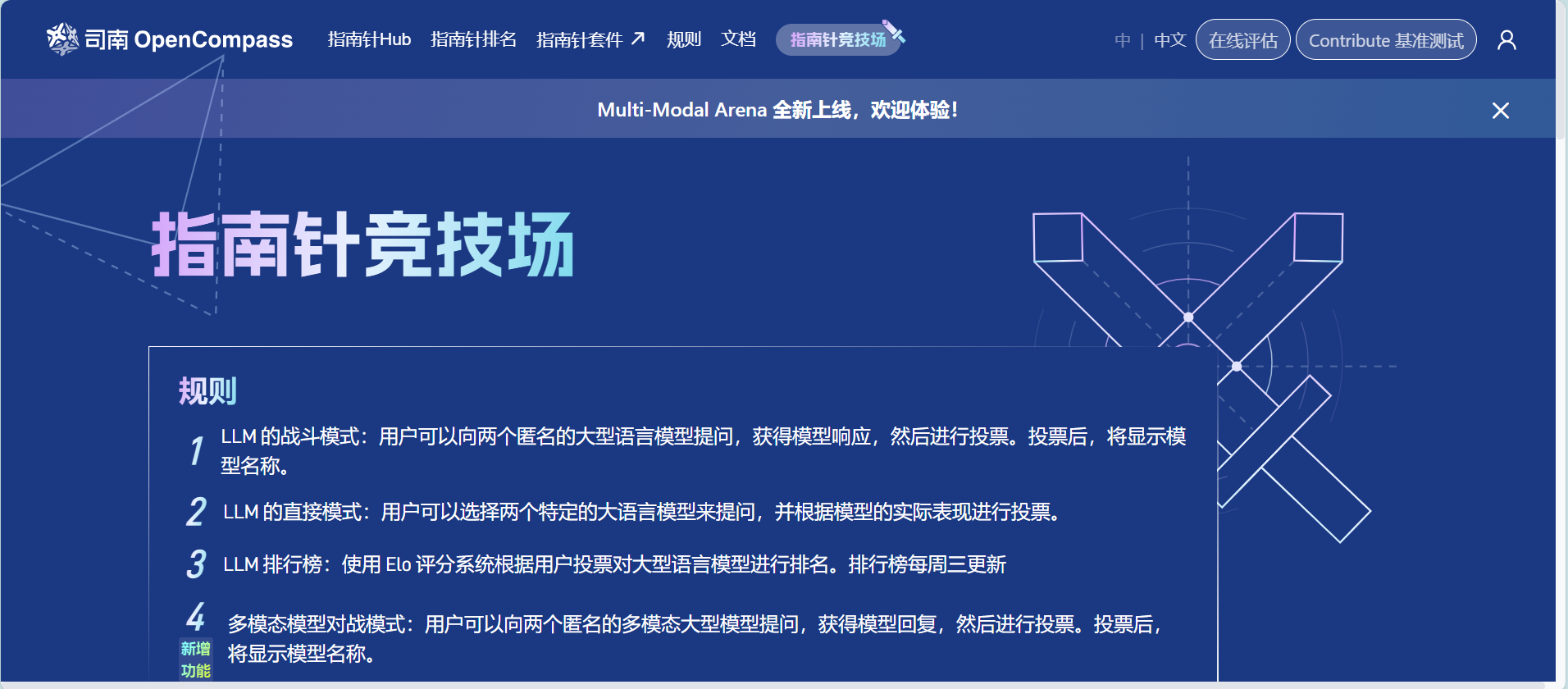Open 指南针排名 menu item
This screenshot has width=1568, height=689.
473,39
